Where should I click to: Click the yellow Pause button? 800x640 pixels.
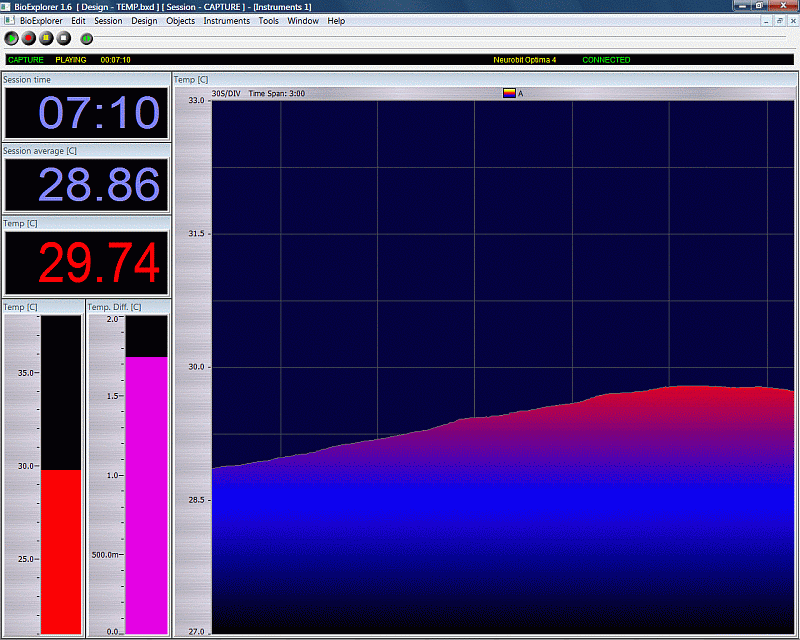[46, 38]
